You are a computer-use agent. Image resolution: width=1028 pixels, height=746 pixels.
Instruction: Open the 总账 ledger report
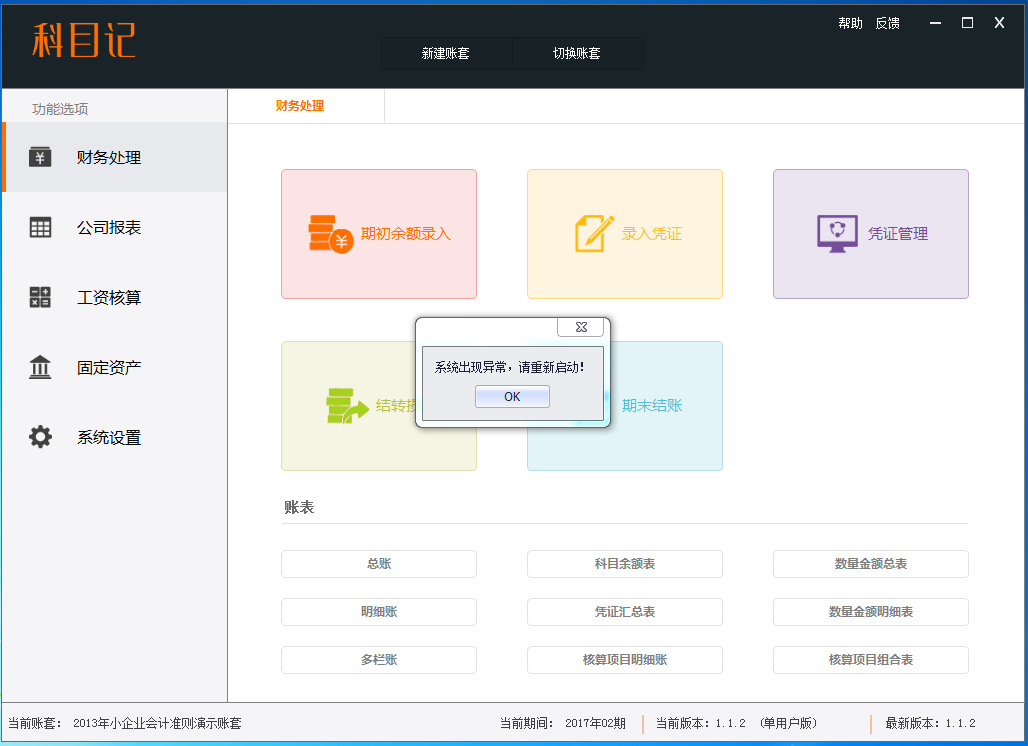click(x=378, y=564)
